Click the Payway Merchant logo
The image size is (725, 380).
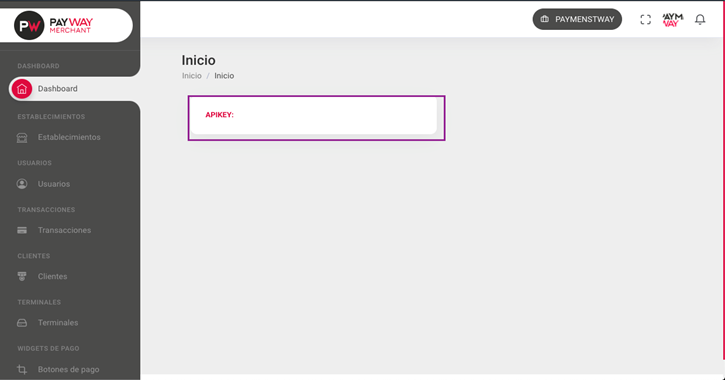[54, 25]
